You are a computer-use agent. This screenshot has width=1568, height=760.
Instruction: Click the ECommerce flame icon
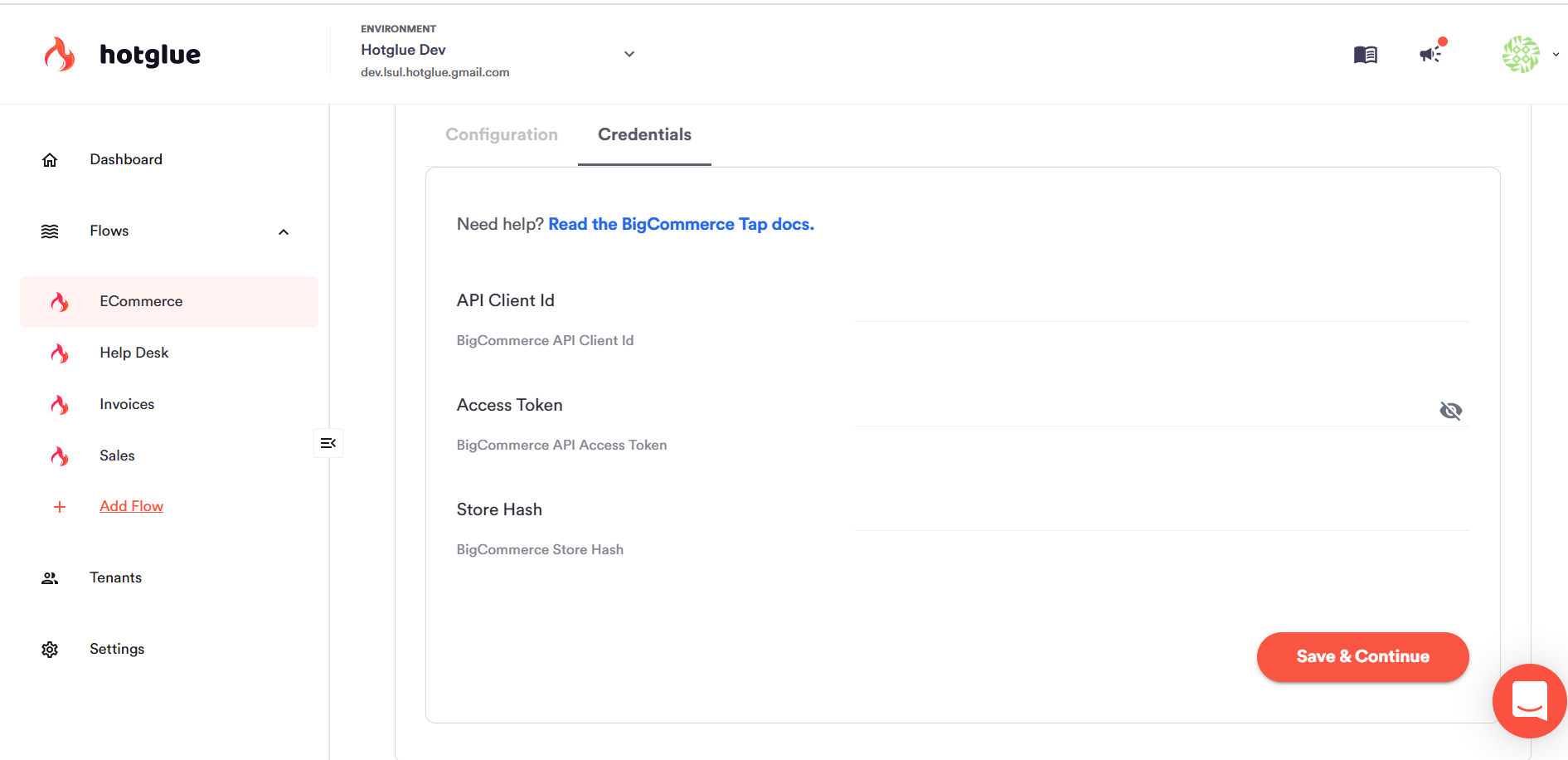[x=60, y=302]
